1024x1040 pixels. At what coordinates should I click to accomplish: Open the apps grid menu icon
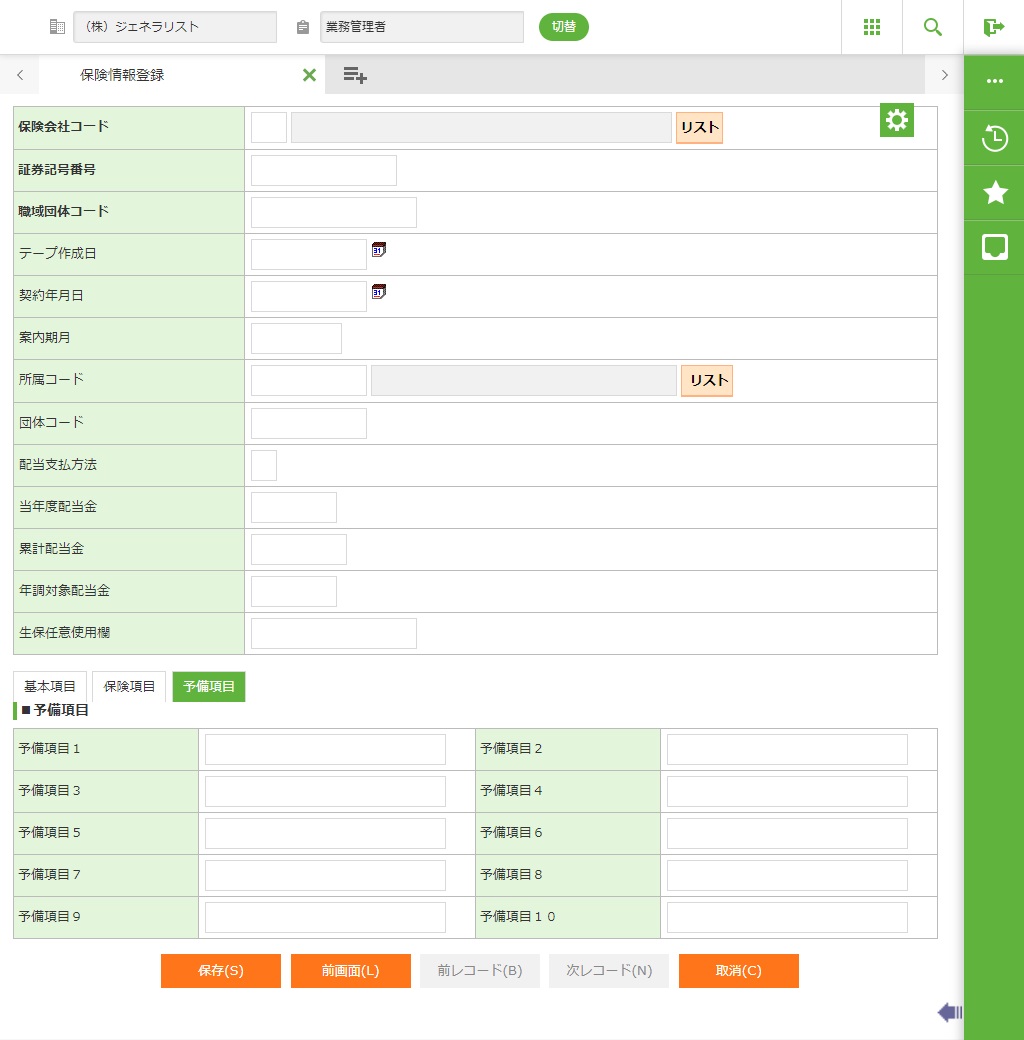(872, 27)
